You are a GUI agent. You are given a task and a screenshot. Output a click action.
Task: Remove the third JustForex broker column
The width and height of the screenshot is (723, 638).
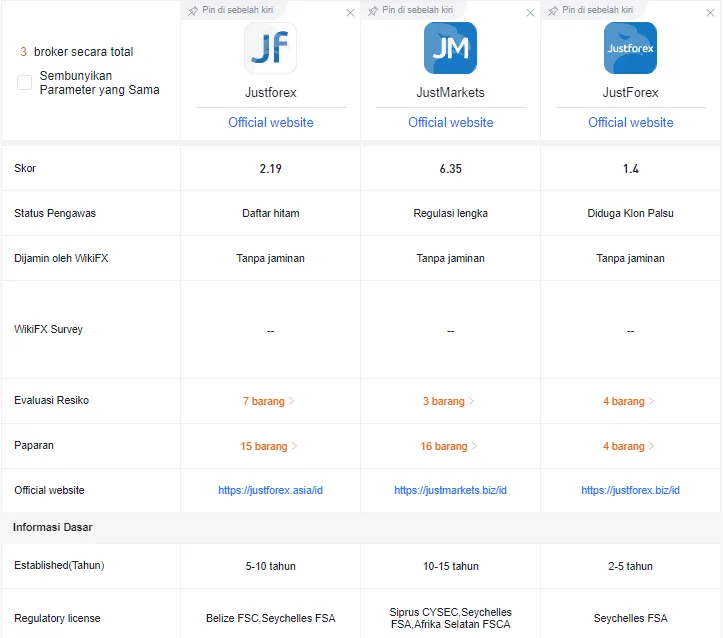[710, 13]
